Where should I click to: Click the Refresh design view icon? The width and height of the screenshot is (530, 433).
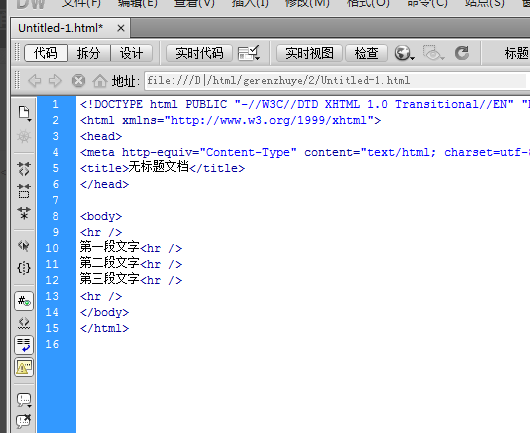click(462, 53)
